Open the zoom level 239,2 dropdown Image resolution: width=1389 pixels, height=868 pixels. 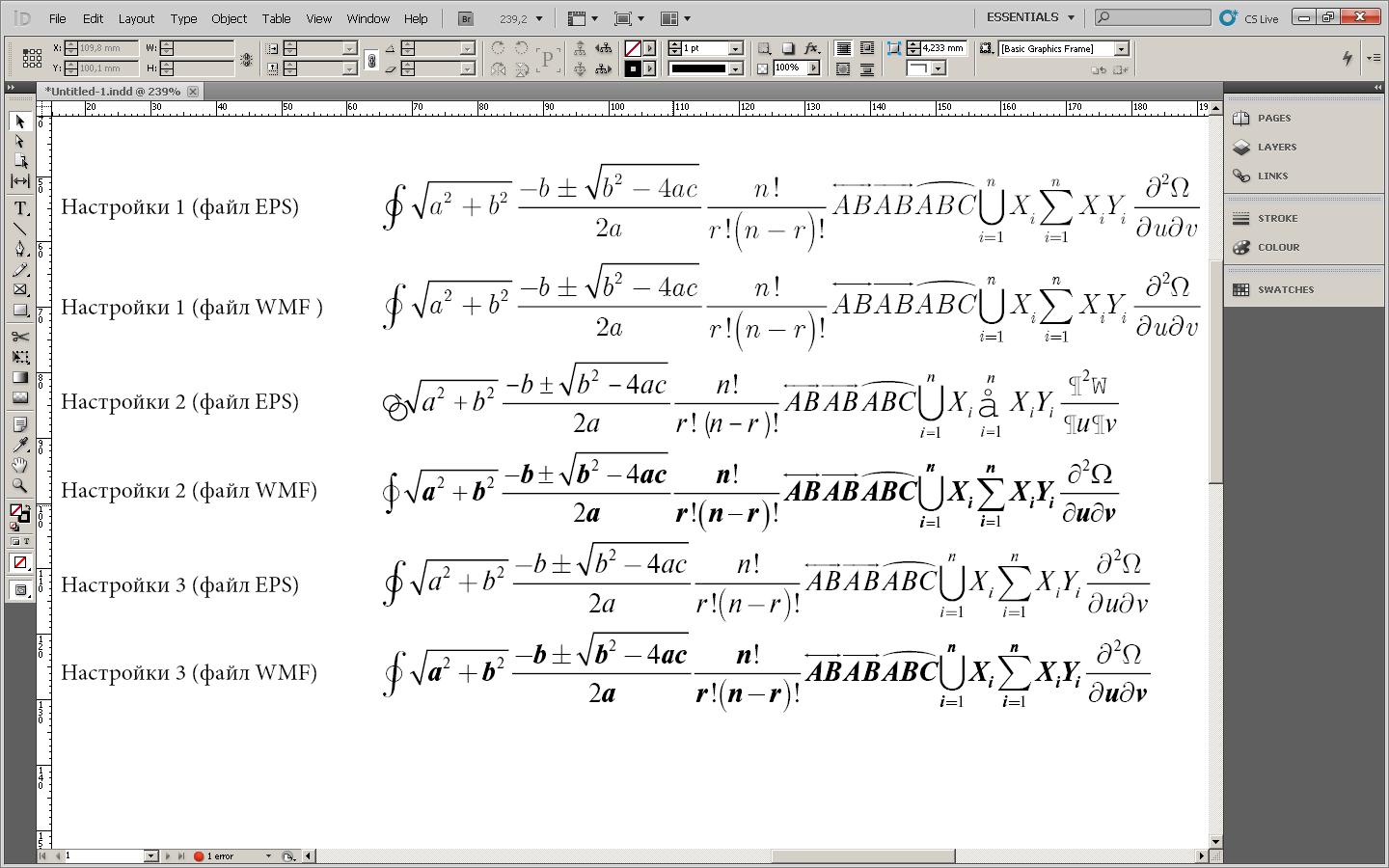pos(538,18)
